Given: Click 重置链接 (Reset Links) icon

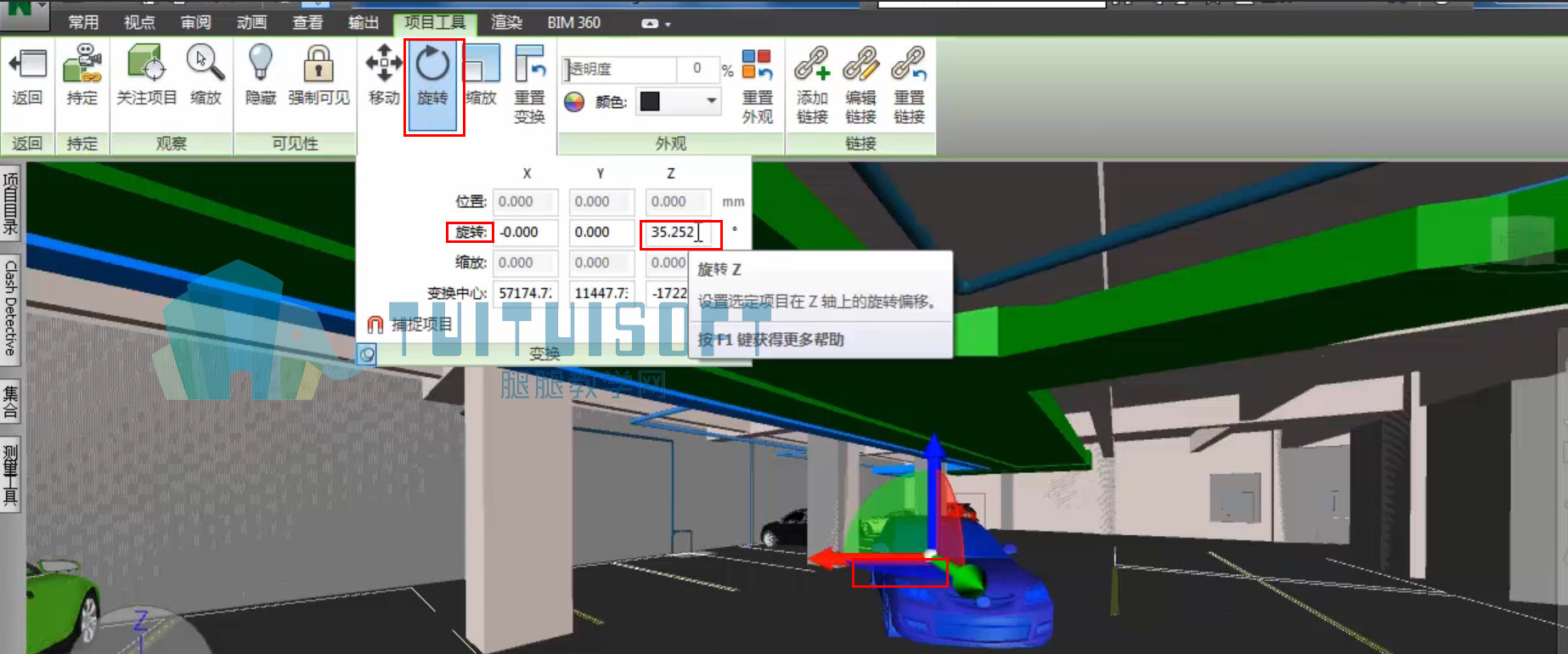Looking at the screenshot, I should 909,85.
